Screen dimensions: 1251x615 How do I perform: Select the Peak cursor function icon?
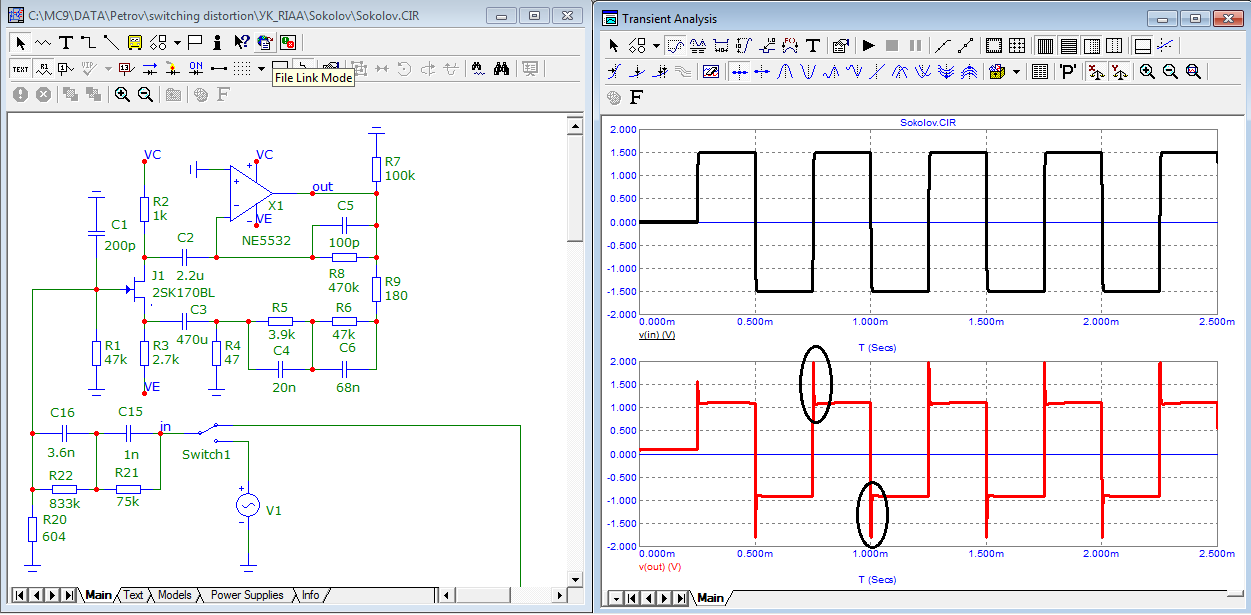tap(785, 72)
